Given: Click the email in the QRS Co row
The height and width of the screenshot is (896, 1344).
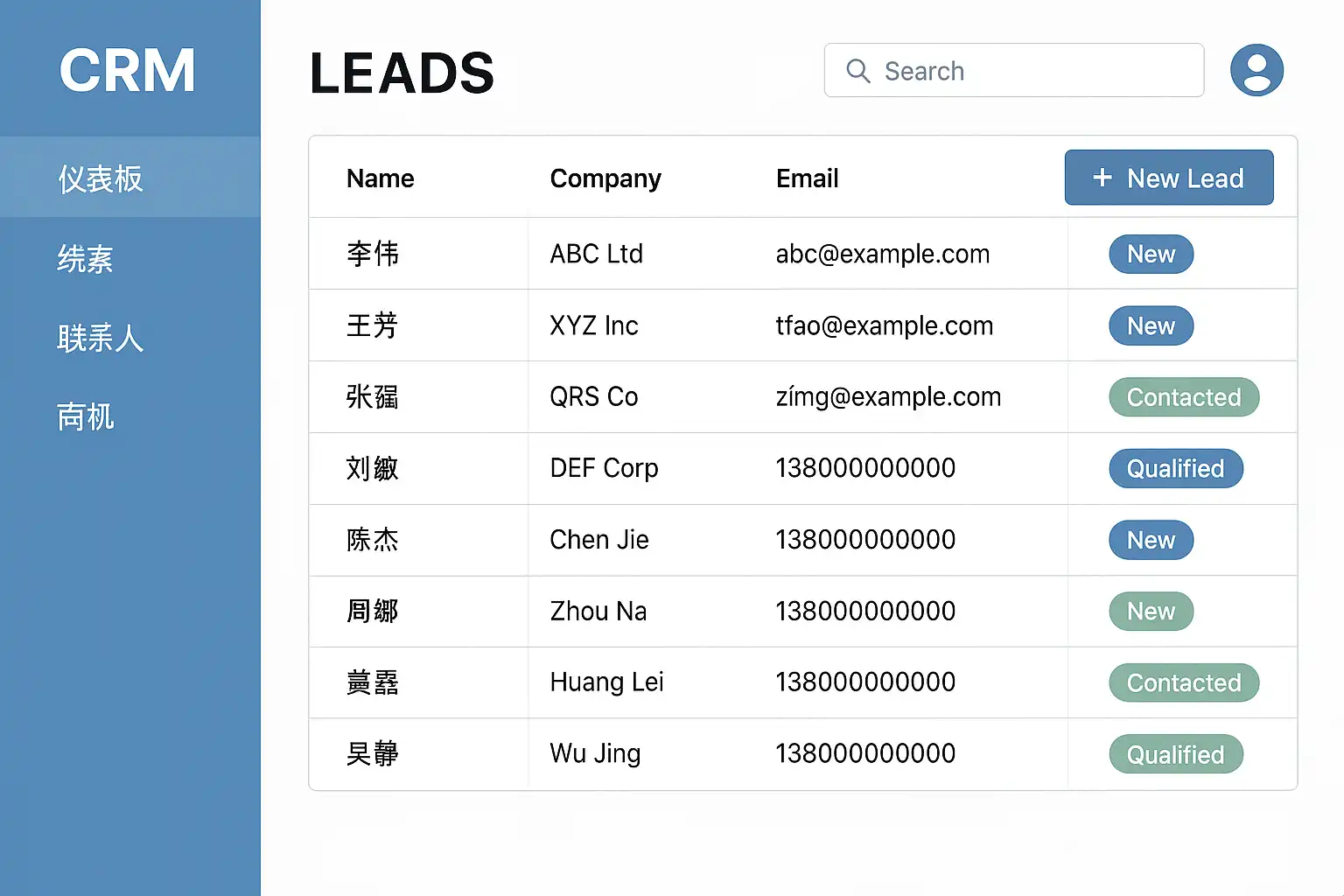Looking at the screenshot, I should [x=888, y=397].
